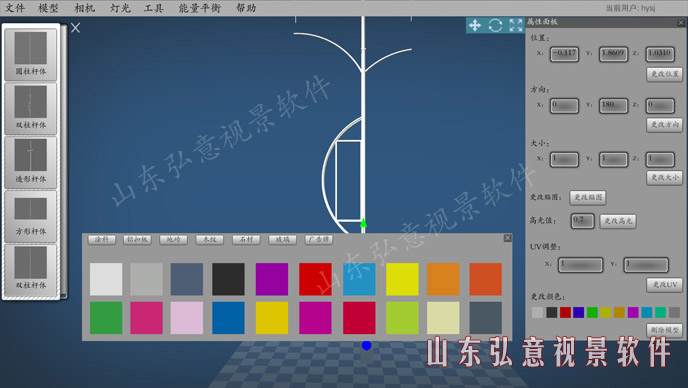Click the green arrow gizmo on the pole

pos(363,223)
